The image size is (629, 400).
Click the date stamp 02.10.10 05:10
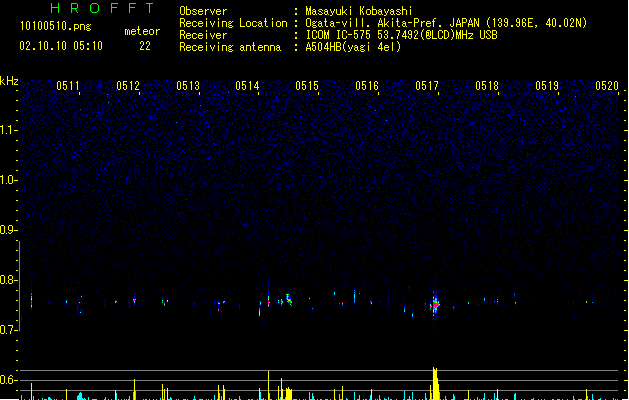(x=61, y=46)
